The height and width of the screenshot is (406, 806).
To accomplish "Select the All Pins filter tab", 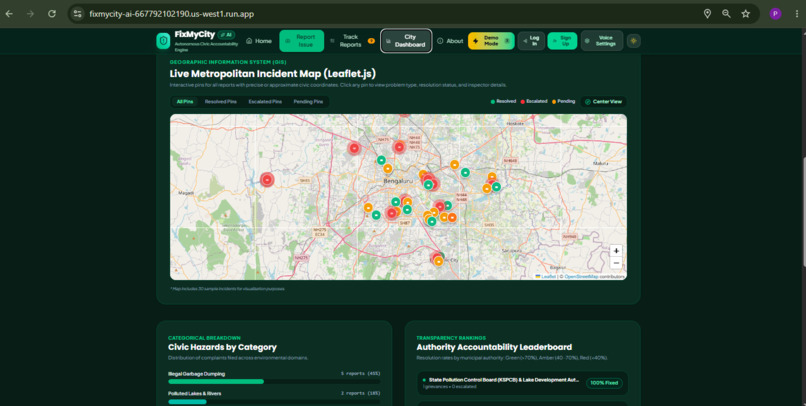I will click(185, 102).
